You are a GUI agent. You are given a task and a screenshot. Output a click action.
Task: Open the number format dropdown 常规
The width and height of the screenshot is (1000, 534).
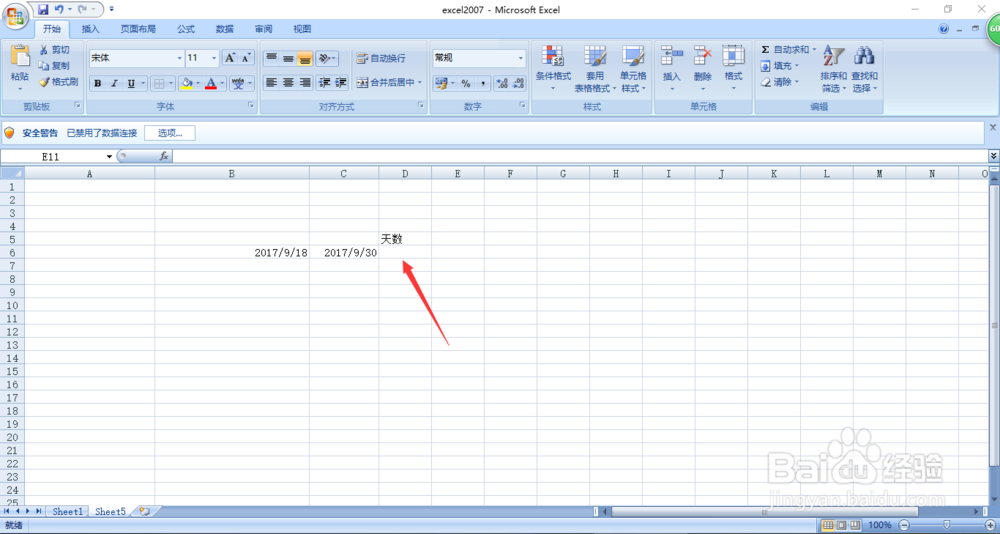point(520,58)
